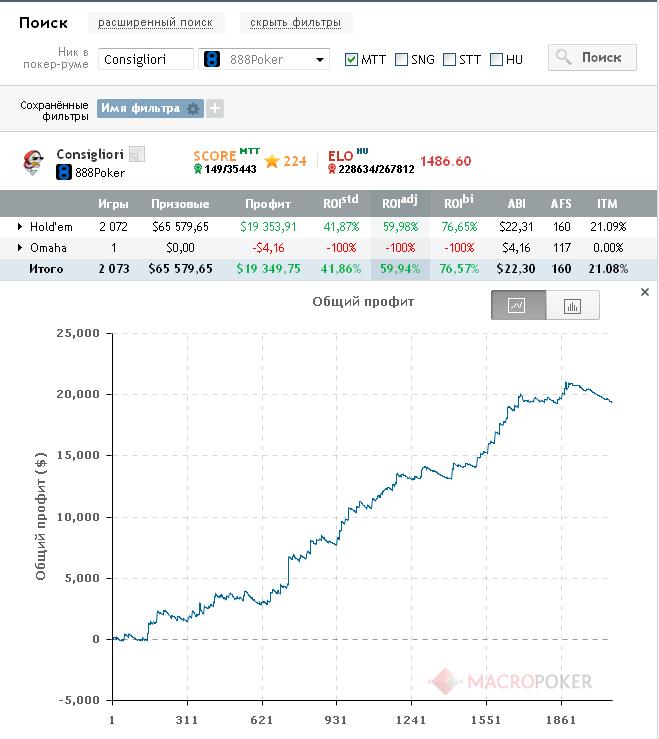Image resolution: width=659 pixels, height=739 pixels.
Task: Close the profit chart panel
Action: pos(645,292)
